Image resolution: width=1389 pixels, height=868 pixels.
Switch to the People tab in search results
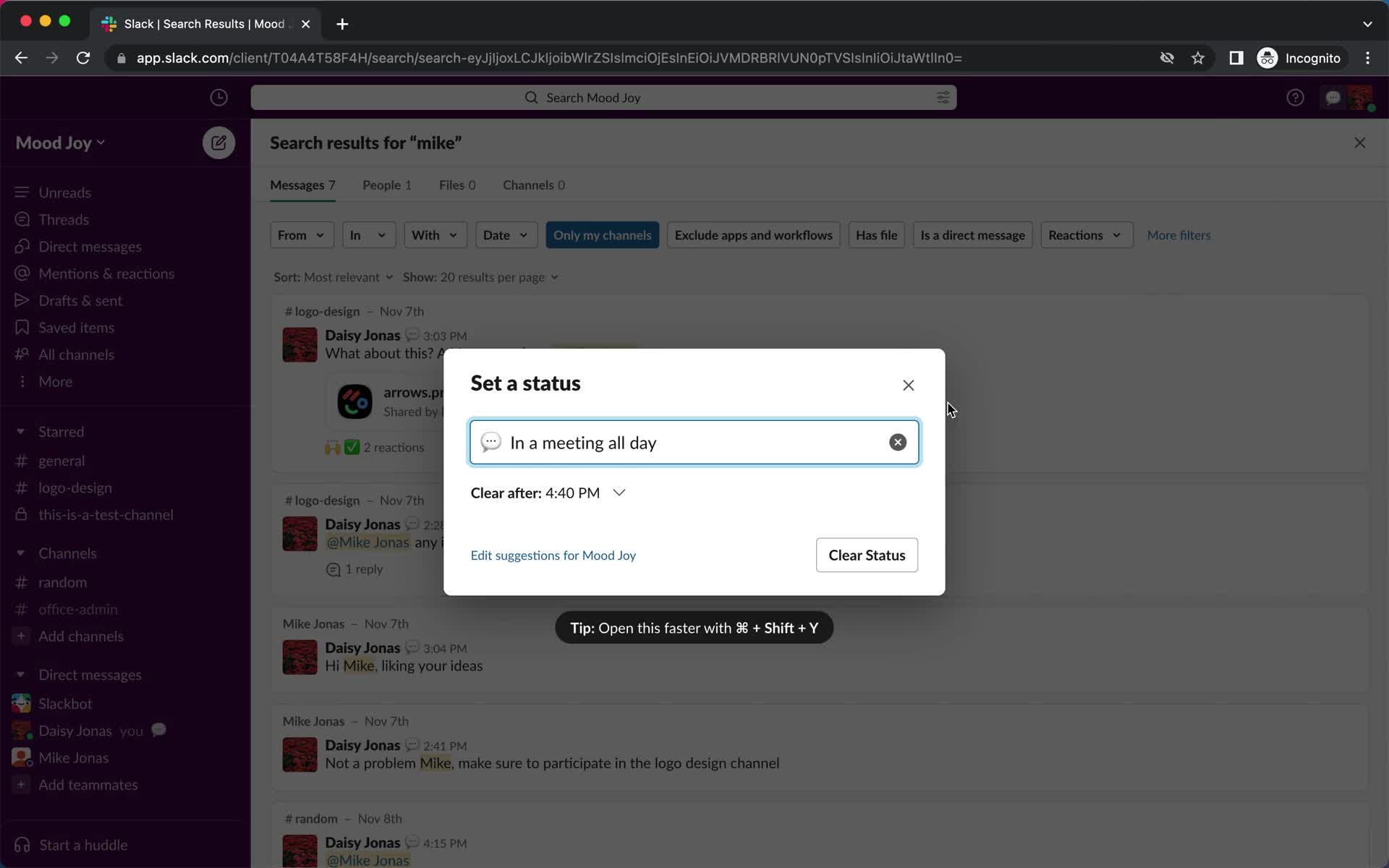[387, 184]
